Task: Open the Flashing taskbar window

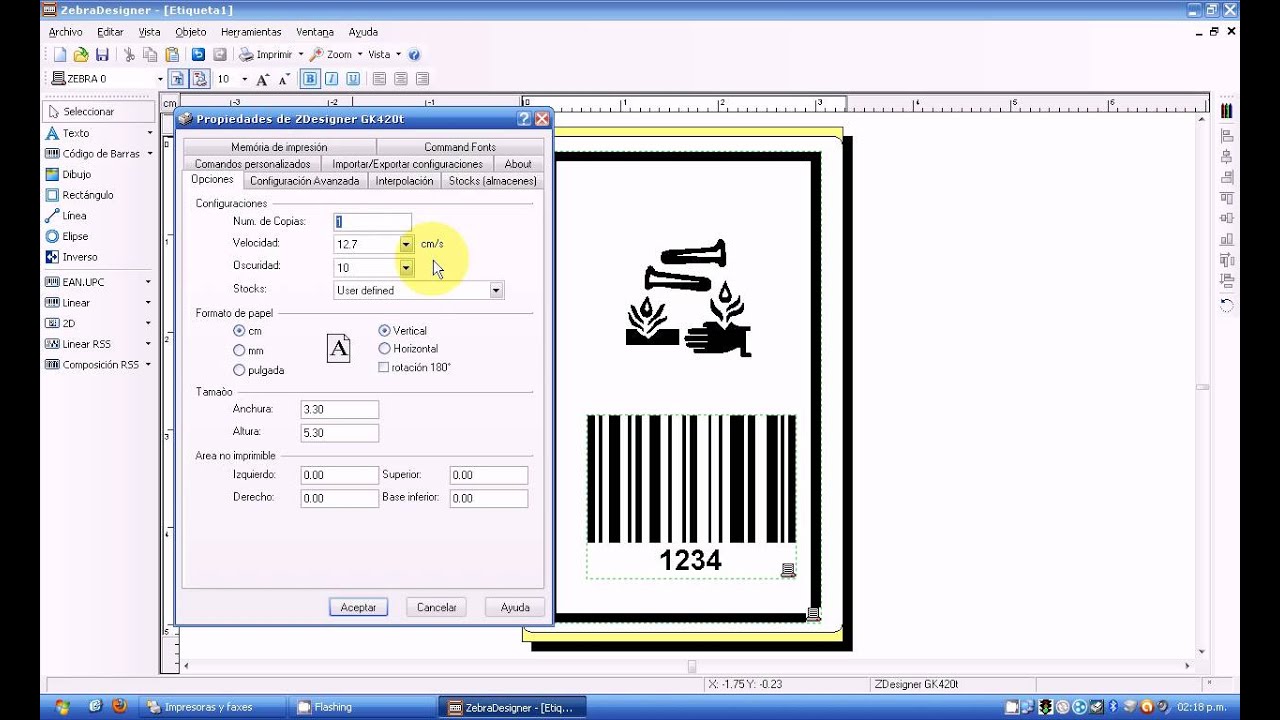Action: [x=364, y=707]
